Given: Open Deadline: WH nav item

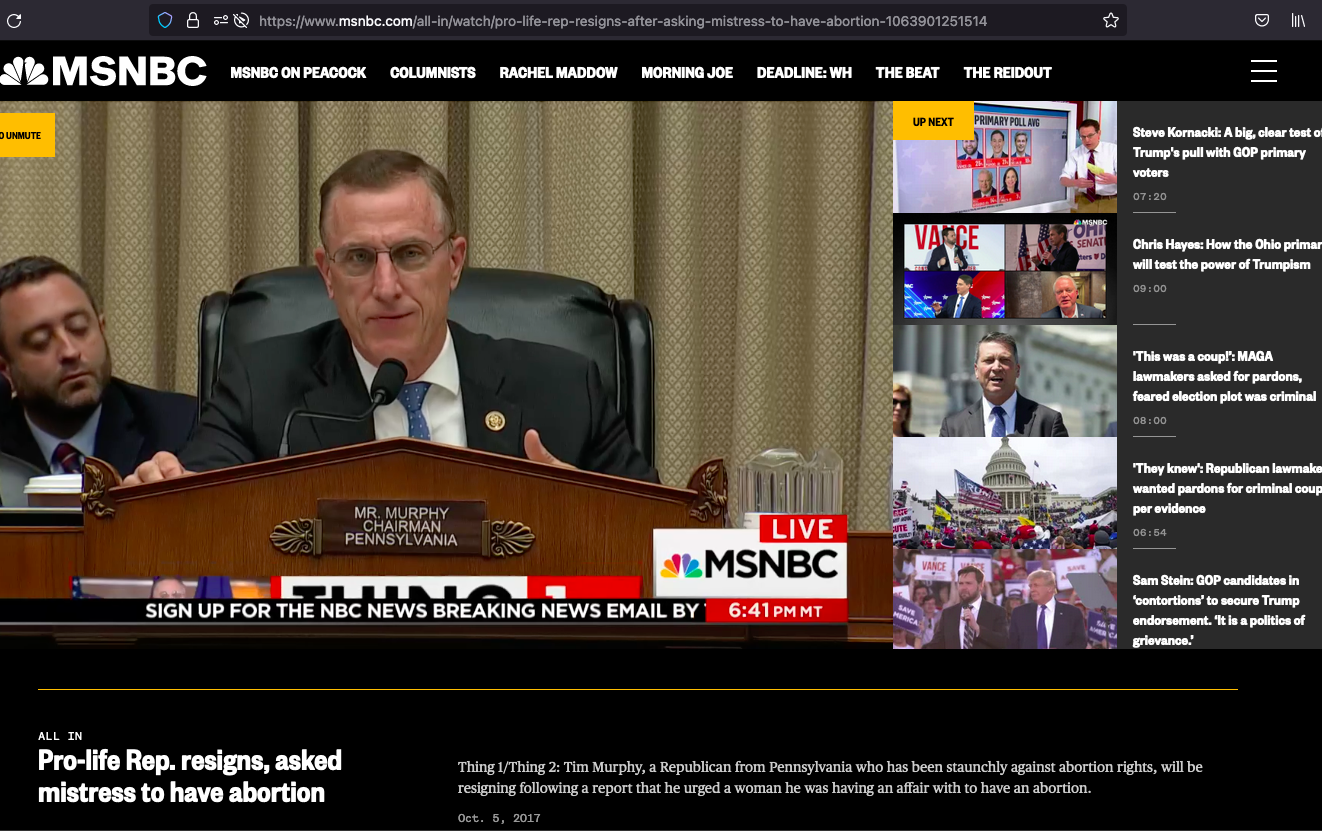Looking at the screenshot, I should point(804,73).
